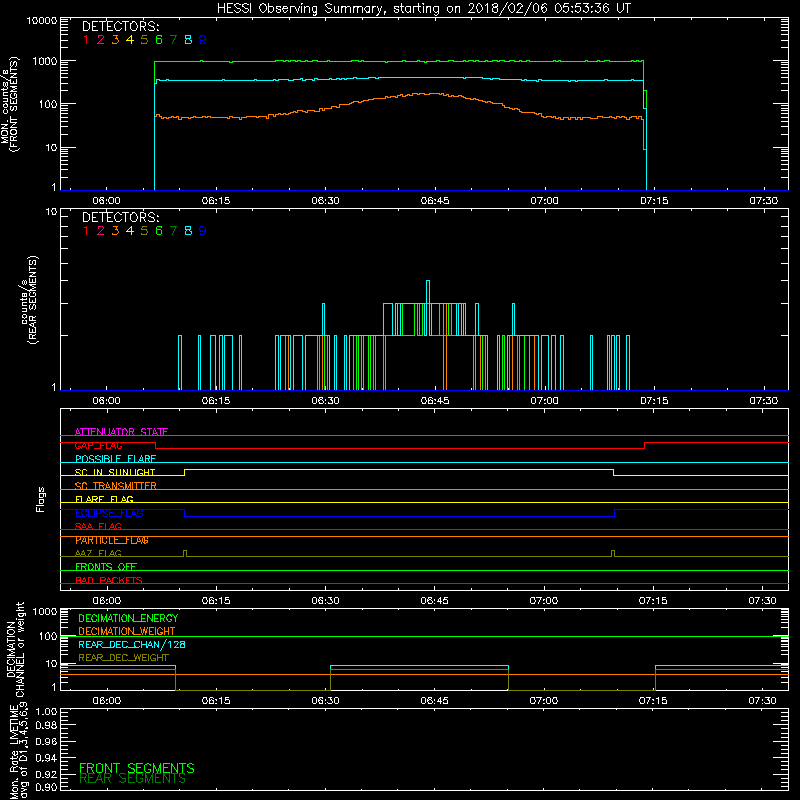Click the 1000 y-axis tick on the front segments plot
Image resolution: width=800 pixels, height=800 pixels.
tap(45, 62)
